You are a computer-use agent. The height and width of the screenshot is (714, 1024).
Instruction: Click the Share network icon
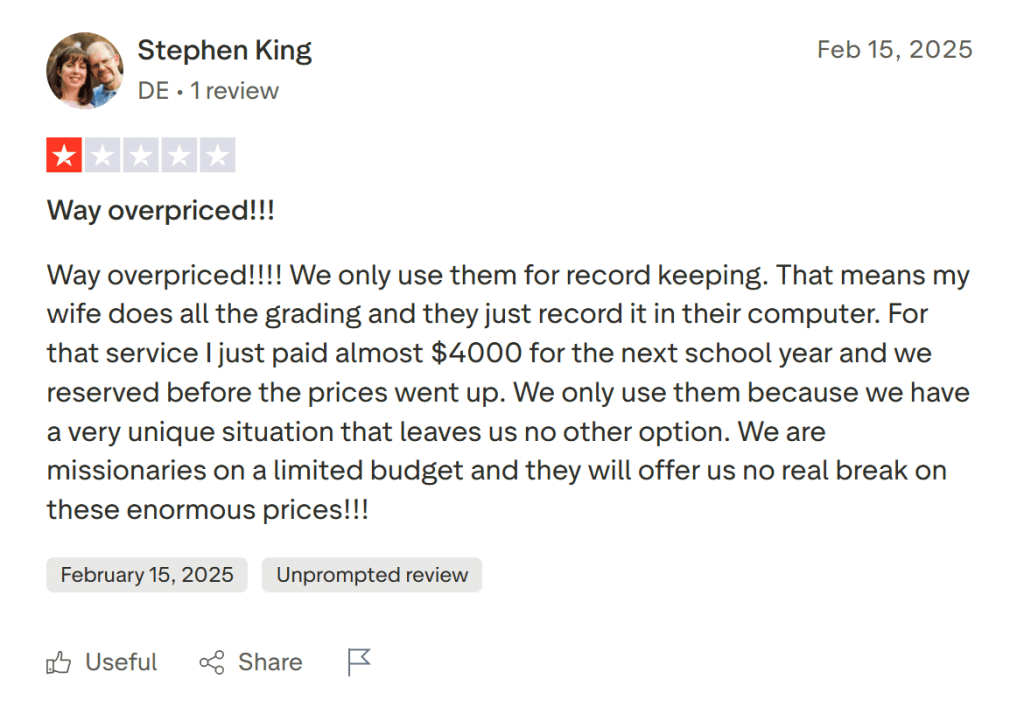pyautogui.click(x=212, y=662)
